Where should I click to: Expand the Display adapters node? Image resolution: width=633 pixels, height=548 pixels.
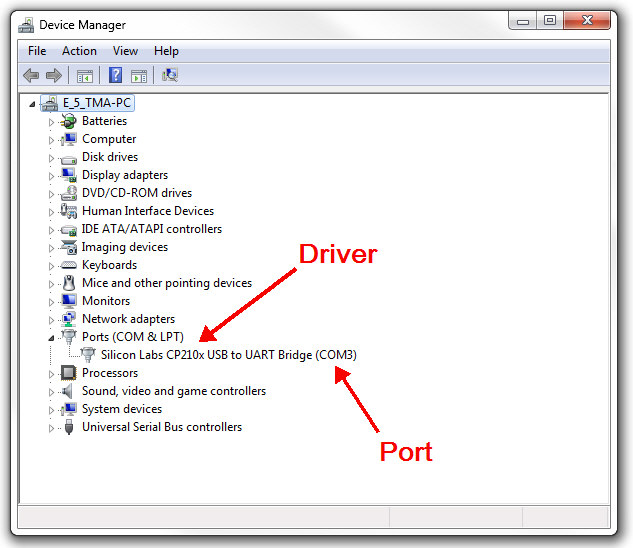pos(51,176)
